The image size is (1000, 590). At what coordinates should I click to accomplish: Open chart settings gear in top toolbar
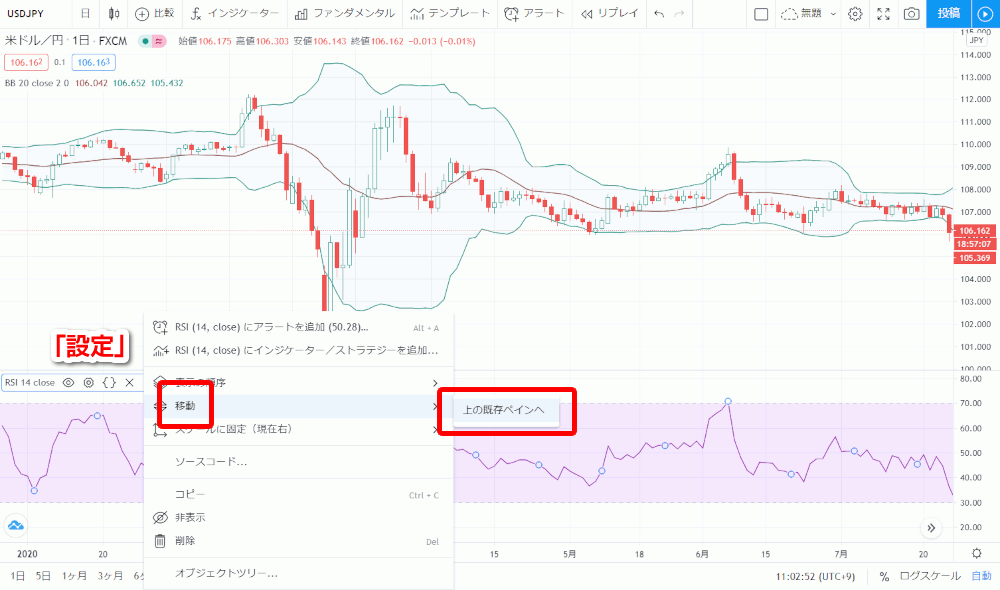[855, 14]
